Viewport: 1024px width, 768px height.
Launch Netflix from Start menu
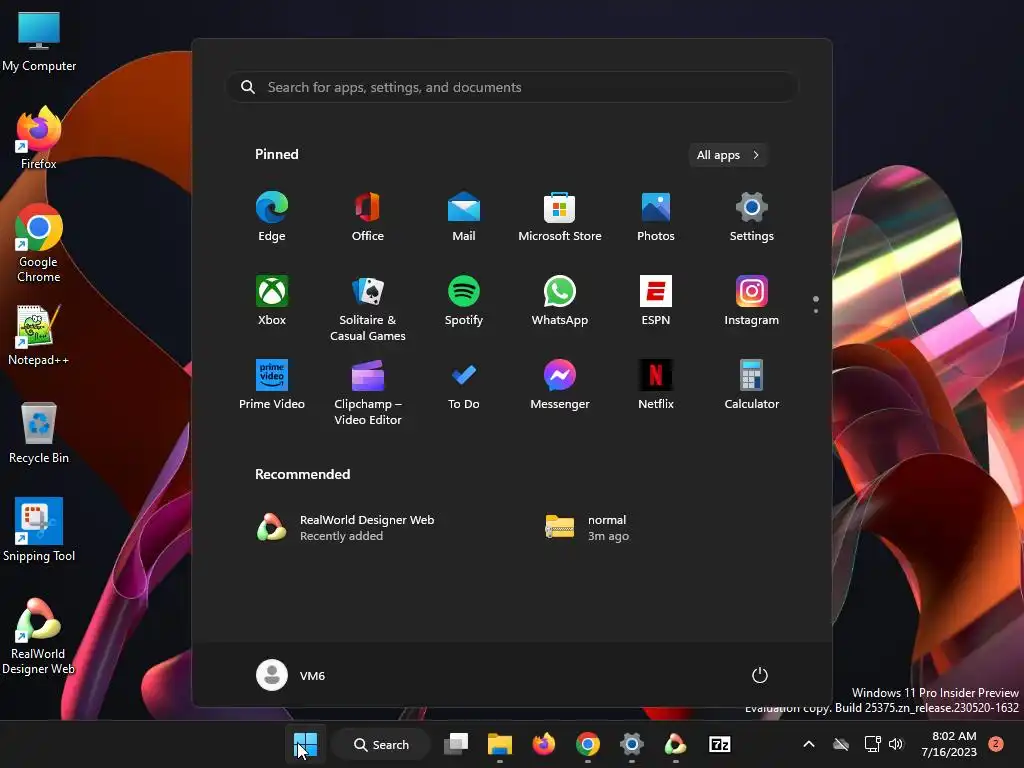click(x=656, y=385)
